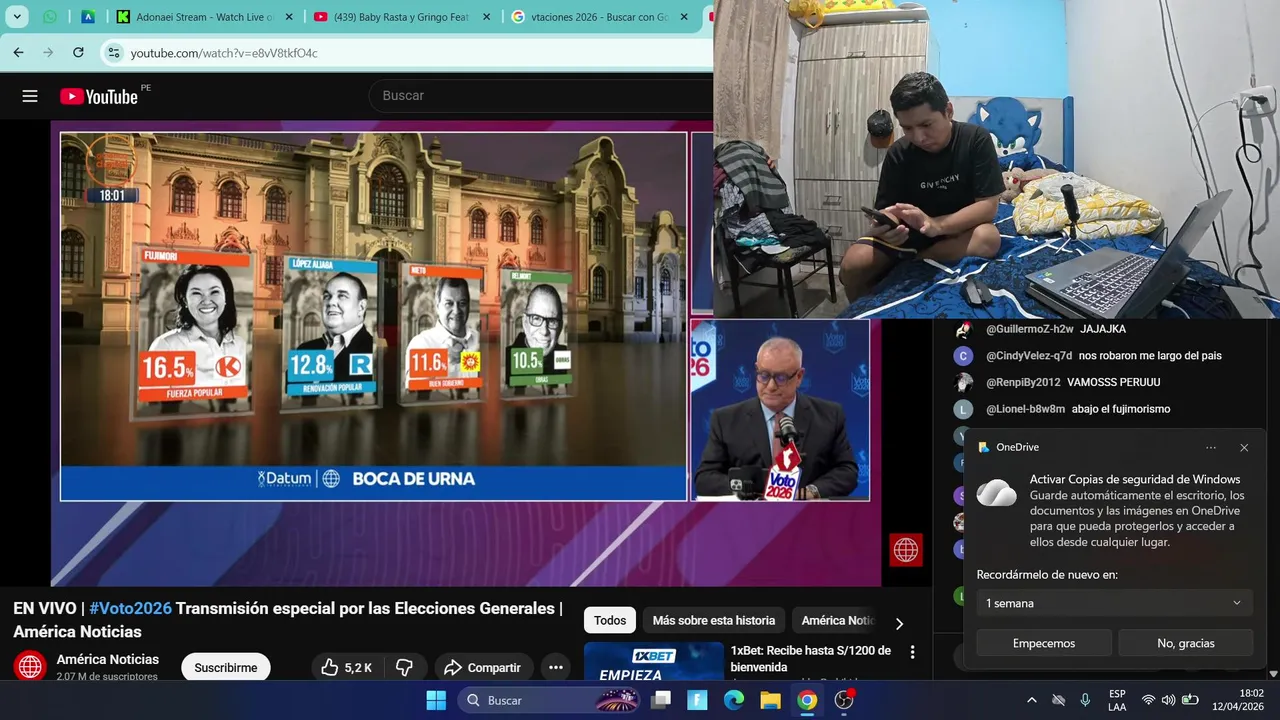Show hidden system tray icons

[1032, 700]
